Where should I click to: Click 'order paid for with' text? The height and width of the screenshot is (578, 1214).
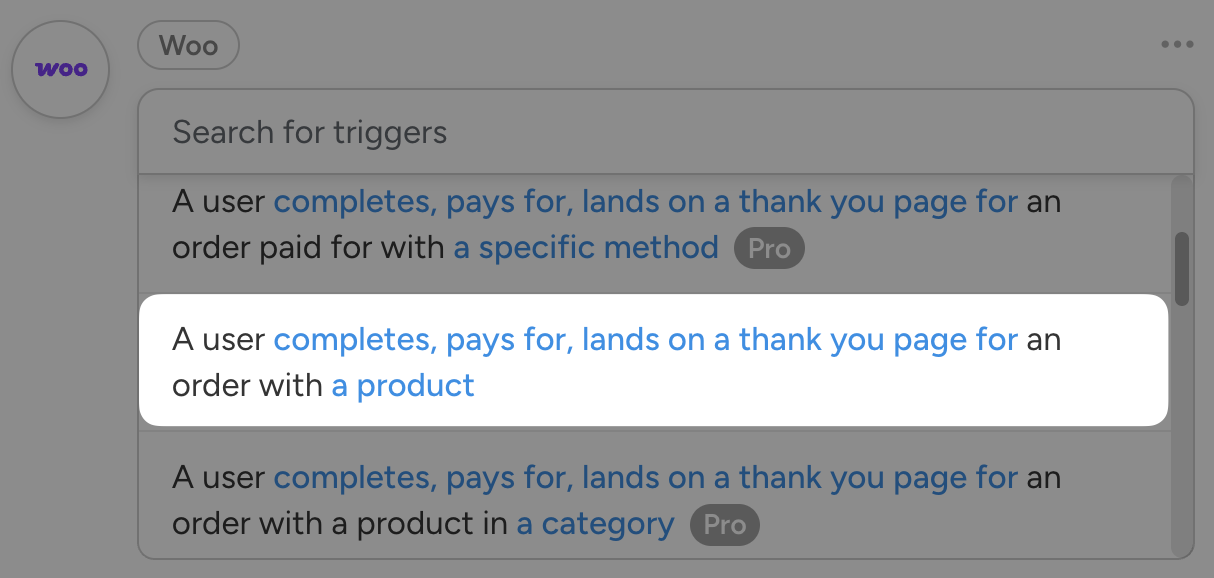[x=308, y=248]
